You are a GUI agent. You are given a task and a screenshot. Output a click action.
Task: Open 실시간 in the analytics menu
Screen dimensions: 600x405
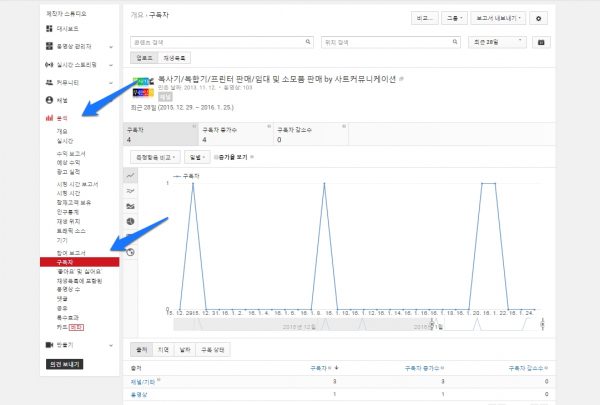coord(65,141)
